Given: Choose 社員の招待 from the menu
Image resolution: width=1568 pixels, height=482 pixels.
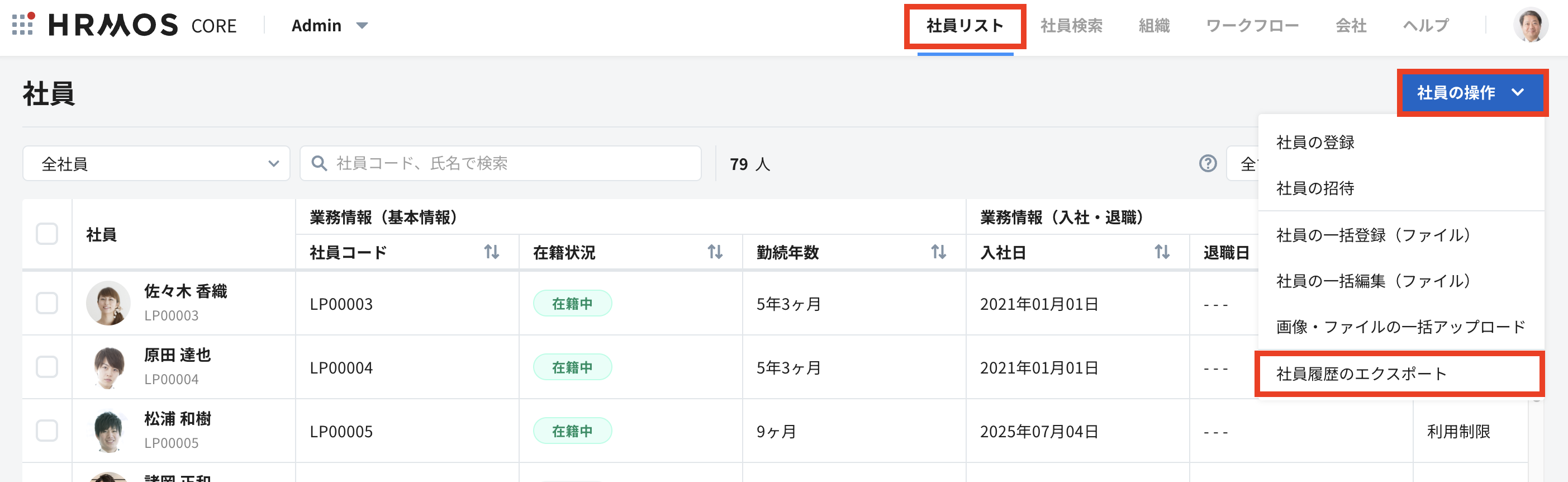Looking at the screenshot, I should pyautogui.click(x=1400, y=188).
